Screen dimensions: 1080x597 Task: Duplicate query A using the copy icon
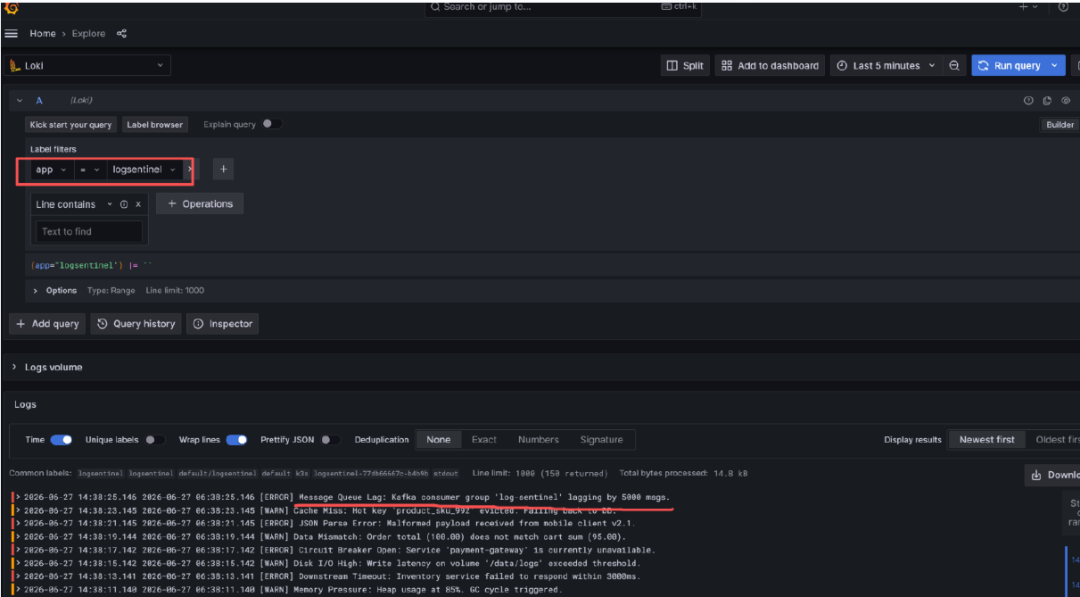tap(1047, 101)
